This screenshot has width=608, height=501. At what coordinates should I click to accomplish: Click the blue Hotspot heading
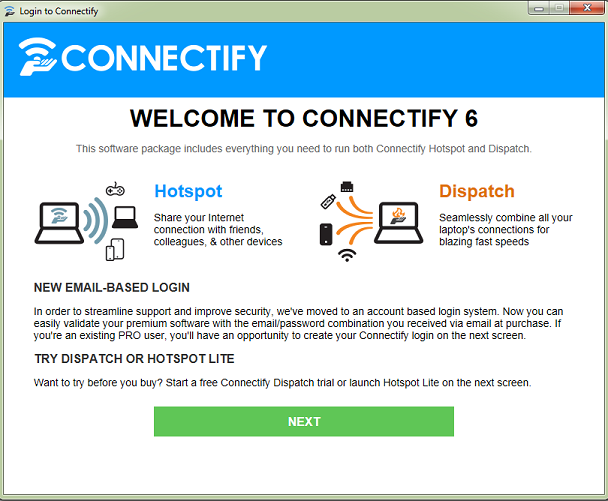pyautogui.click(x=188, y=191)
